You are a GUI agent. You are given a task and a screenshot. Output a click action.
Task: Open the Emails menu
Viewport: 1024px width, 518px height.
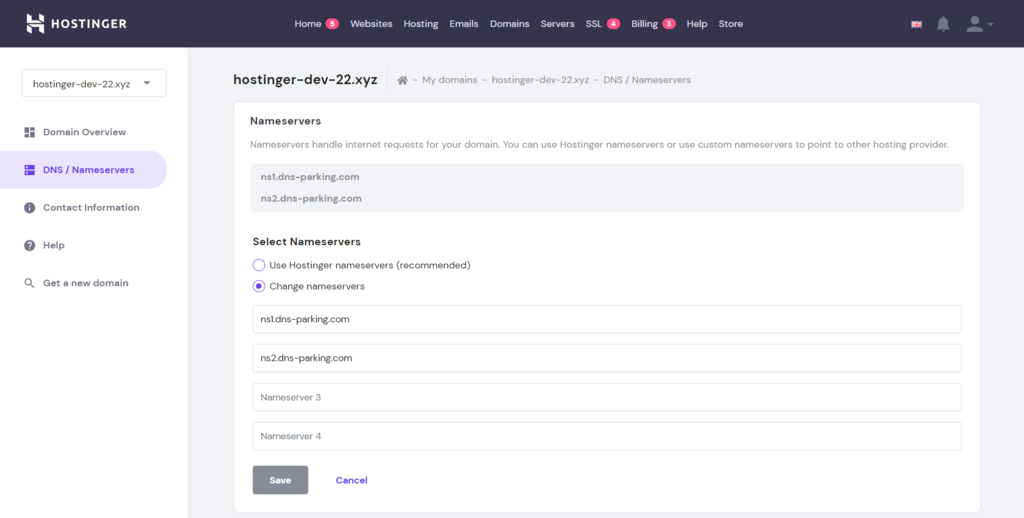pyautogui.click(x=464, y=24)
